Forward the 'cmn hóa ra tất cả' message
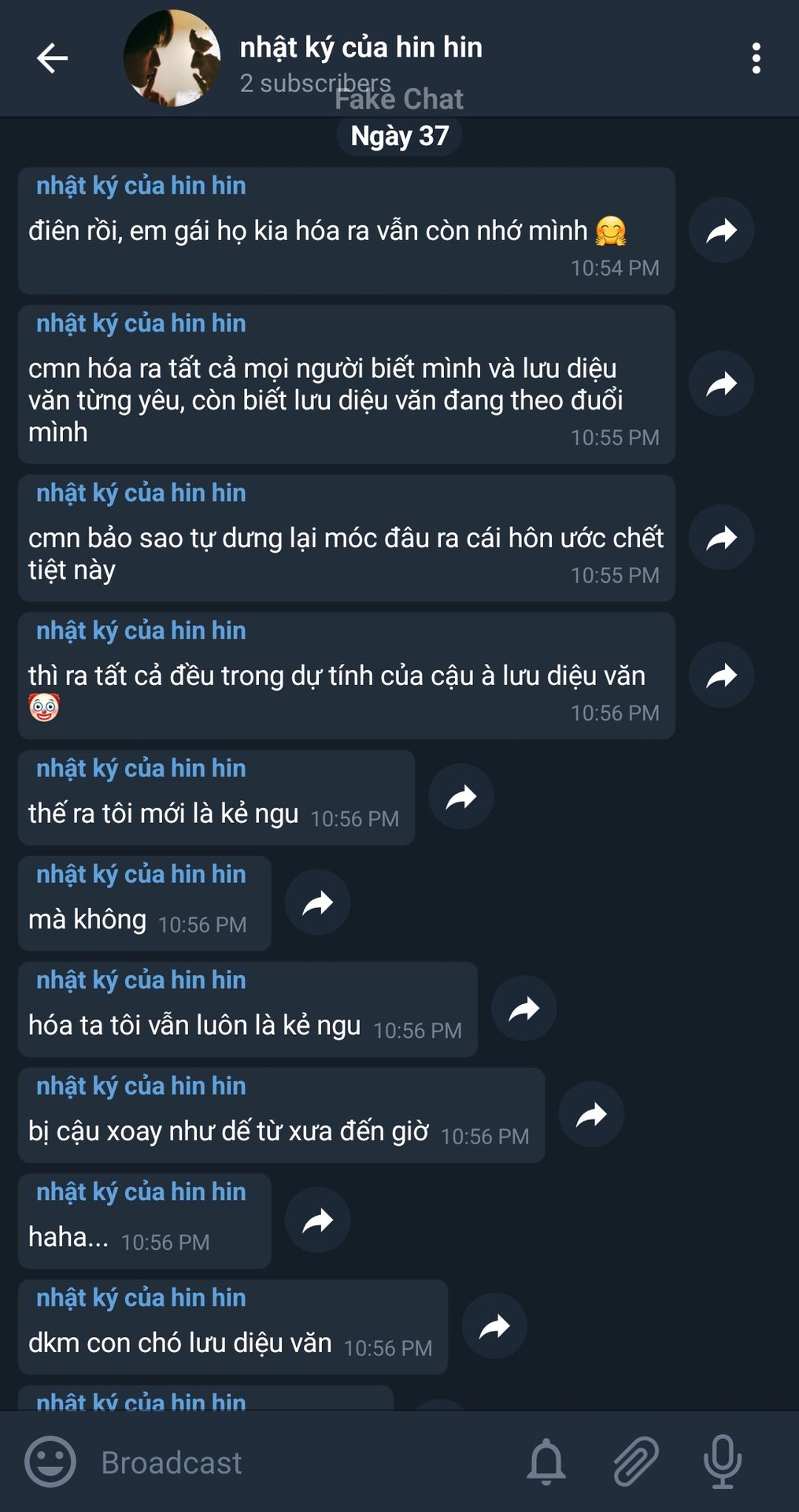This screenshot has width=799, height=1512. (x=722, y=384)
